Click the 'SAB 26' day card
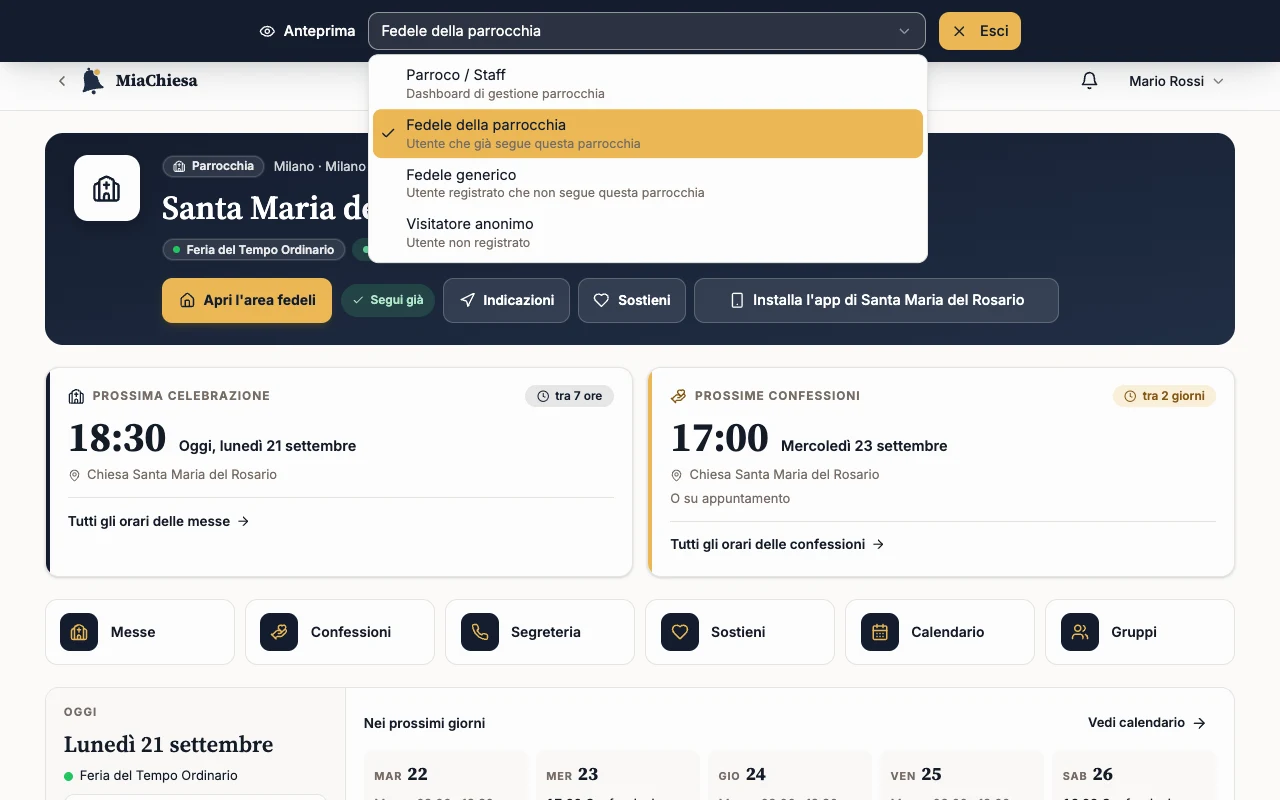 pyautogui.click(x=1134, y=776)
